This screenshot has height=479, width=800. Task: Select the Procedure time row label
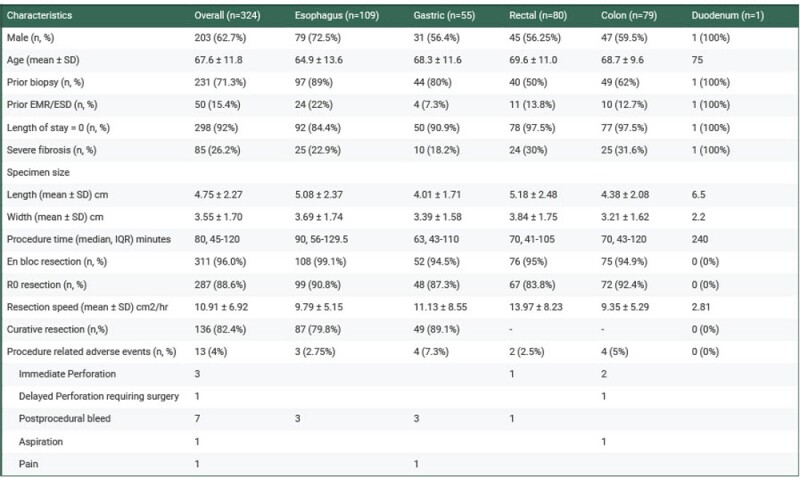coord(89,239)
